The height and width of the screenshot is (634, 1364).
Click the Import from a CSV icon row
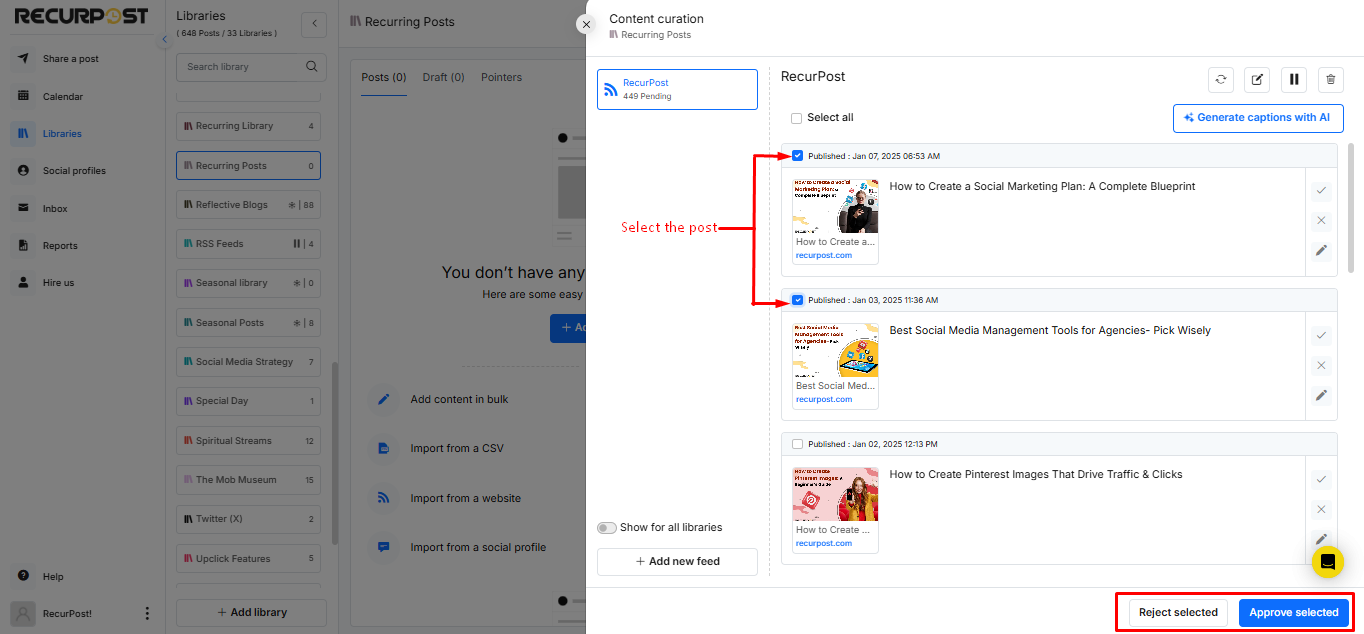pyautogui.click(x=457, y=448)
